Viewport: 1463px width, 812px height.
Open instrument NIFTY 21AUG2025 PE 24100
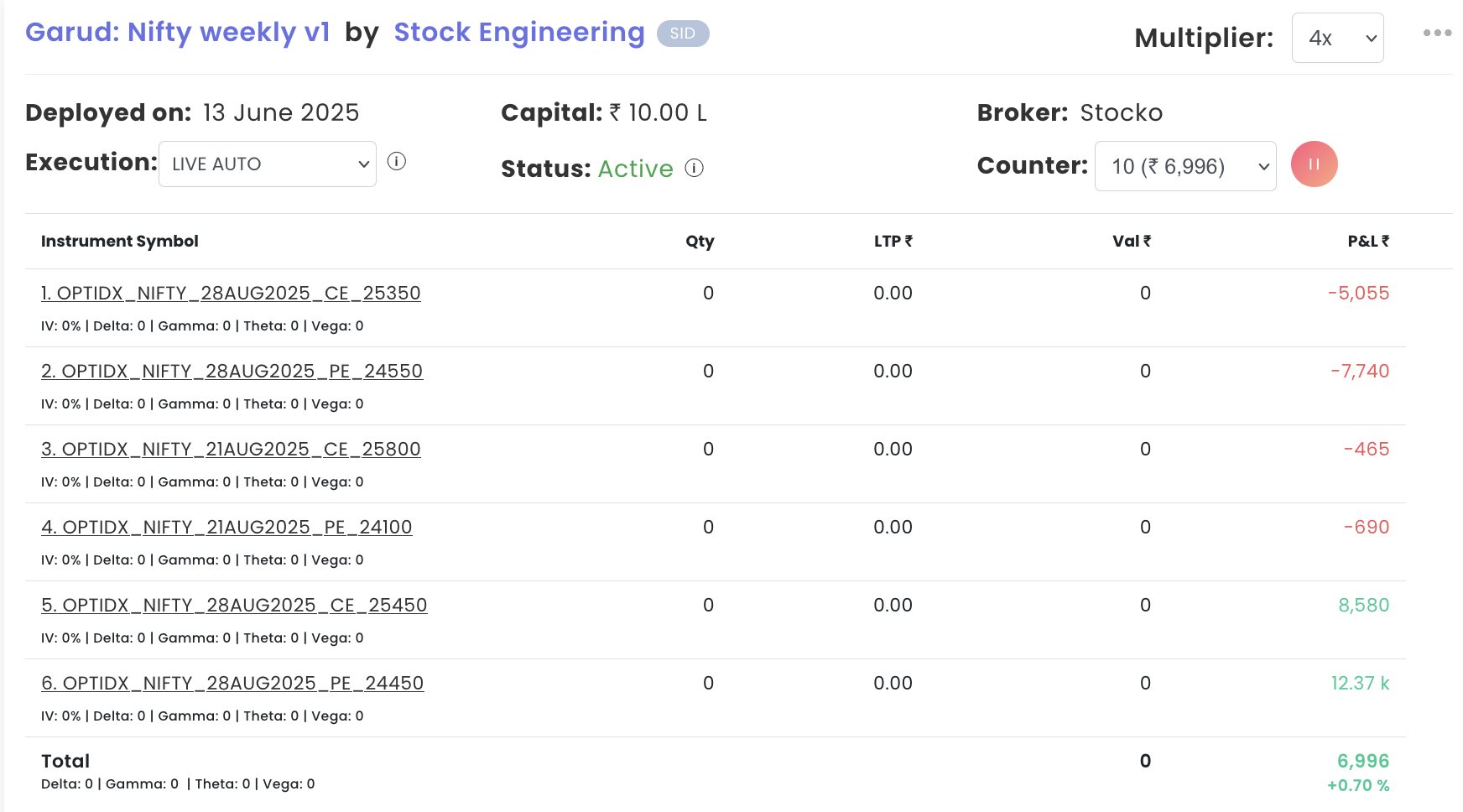226,528
